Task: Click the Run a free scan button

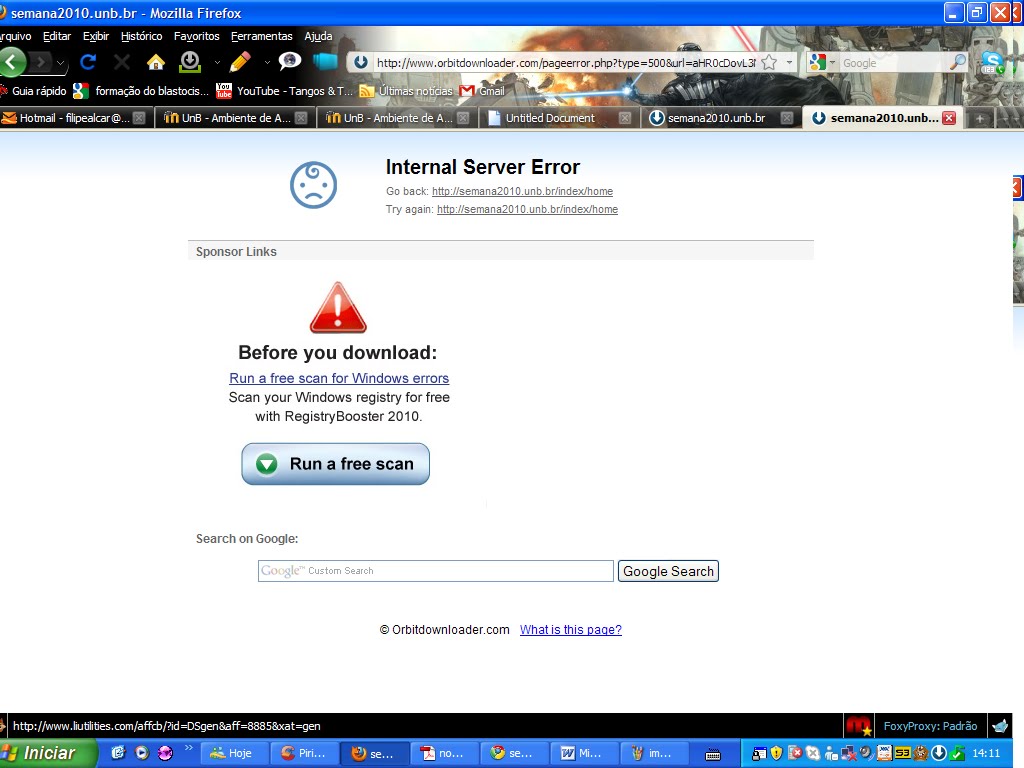Action: (x=336, y=464)
